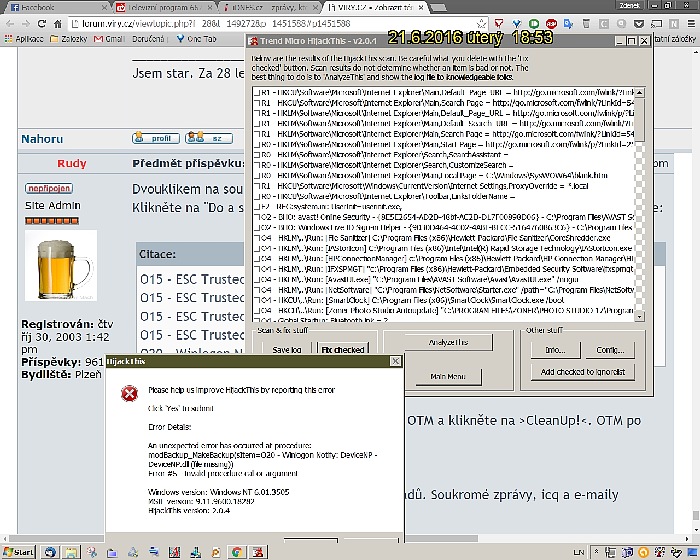Check the R1 ProxyOverride entry
Screen dimensions: 700x560
click(x=257, y=186)
